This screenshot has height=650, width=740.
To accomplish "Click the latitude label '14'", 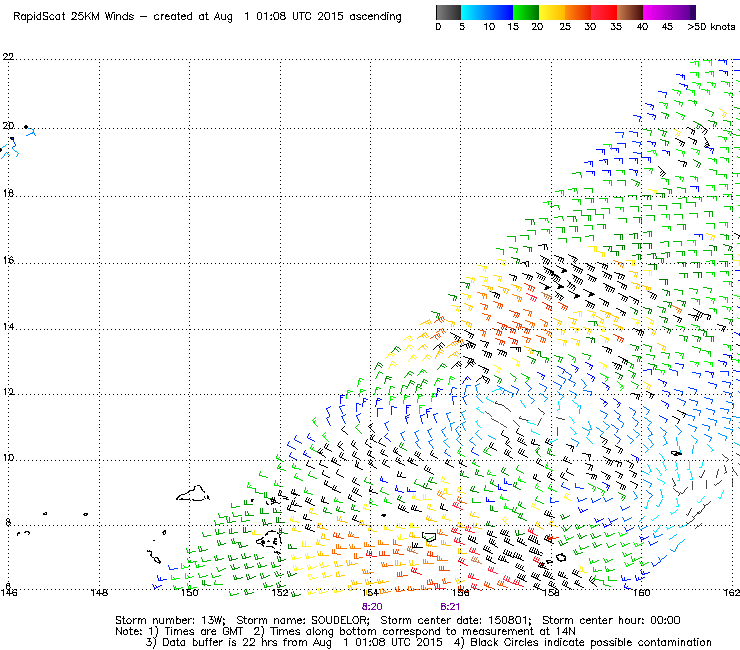I will (8, 327).
